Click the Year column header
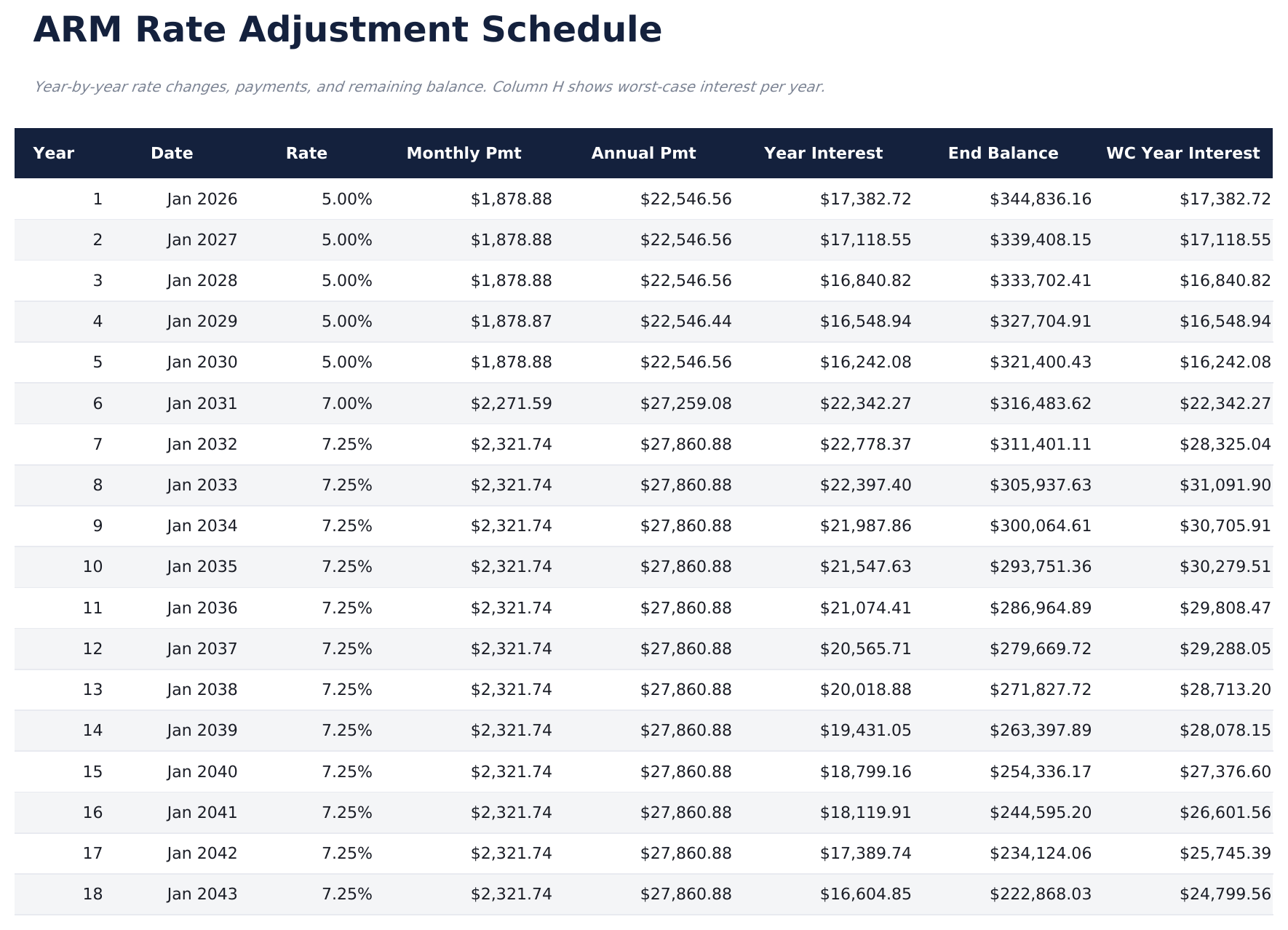 tap(54, 154)
